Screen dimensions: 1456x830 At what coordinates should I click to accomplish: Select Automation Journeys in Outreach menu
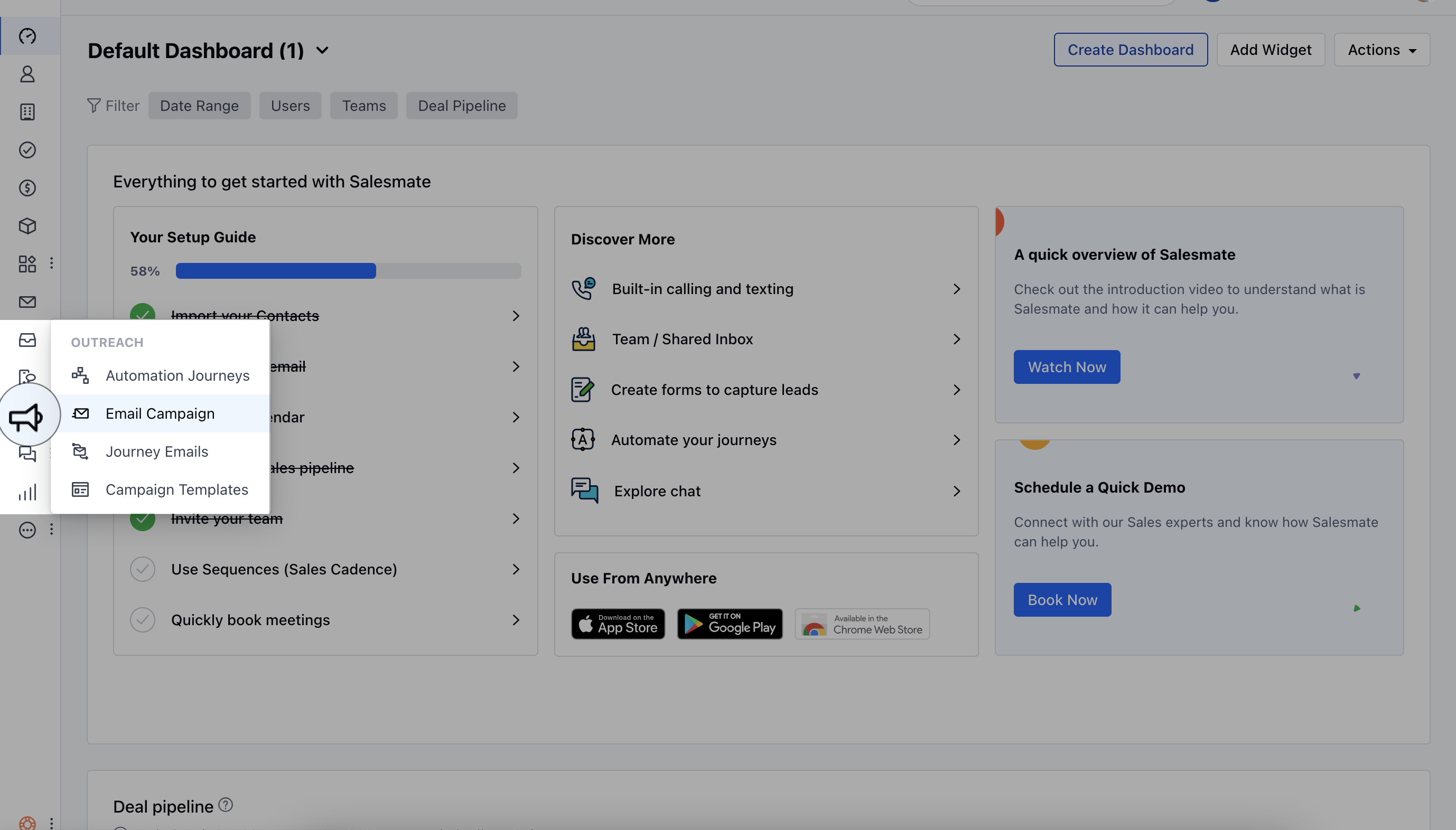tap(160, 375)
